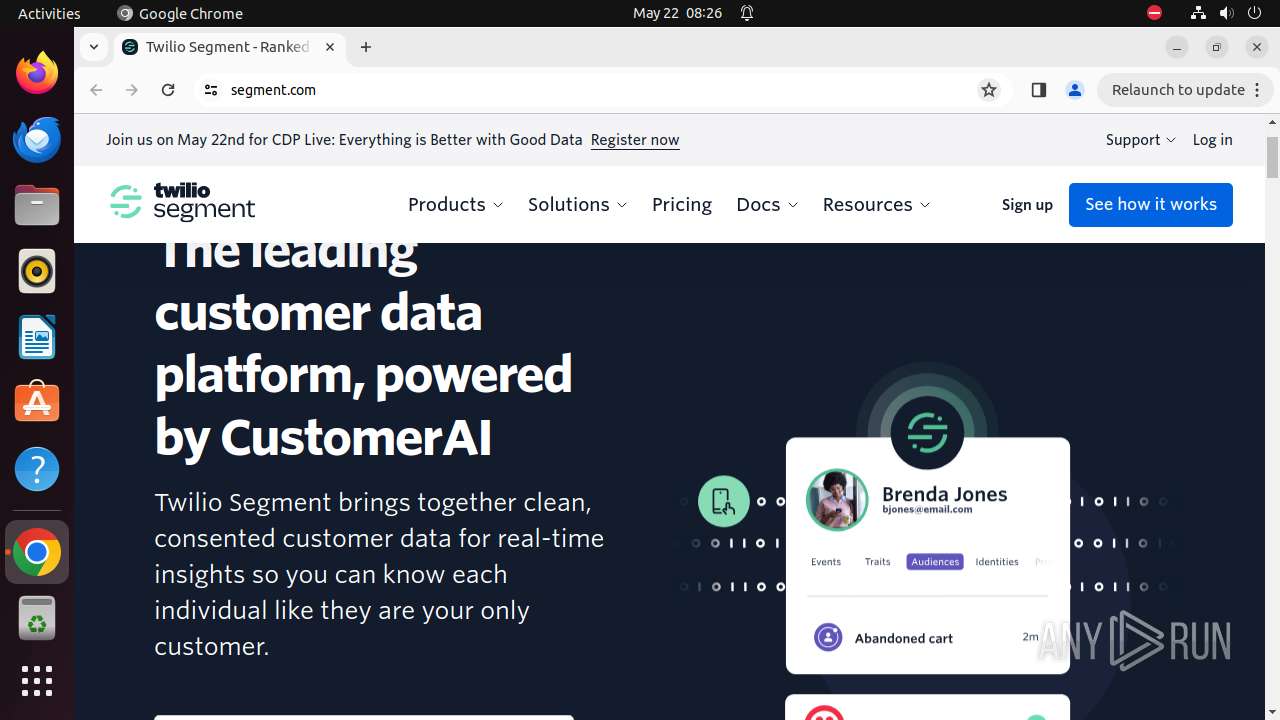
Task: Select the Events tab in the profile card
Action: pos(826,562)
